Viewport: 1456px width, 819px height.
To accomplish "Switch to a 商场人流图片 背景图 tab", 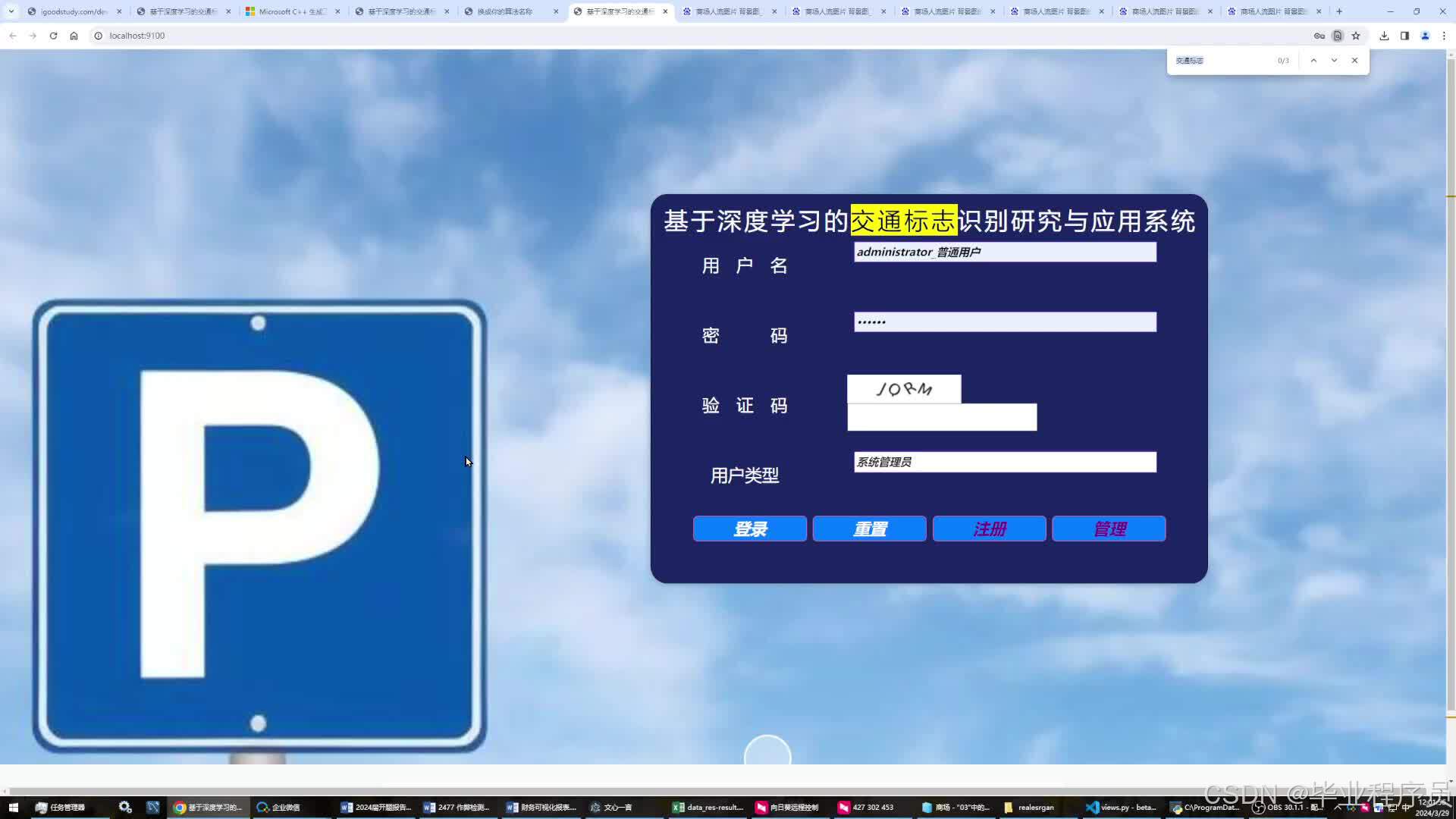I will [x=728, y=11].
